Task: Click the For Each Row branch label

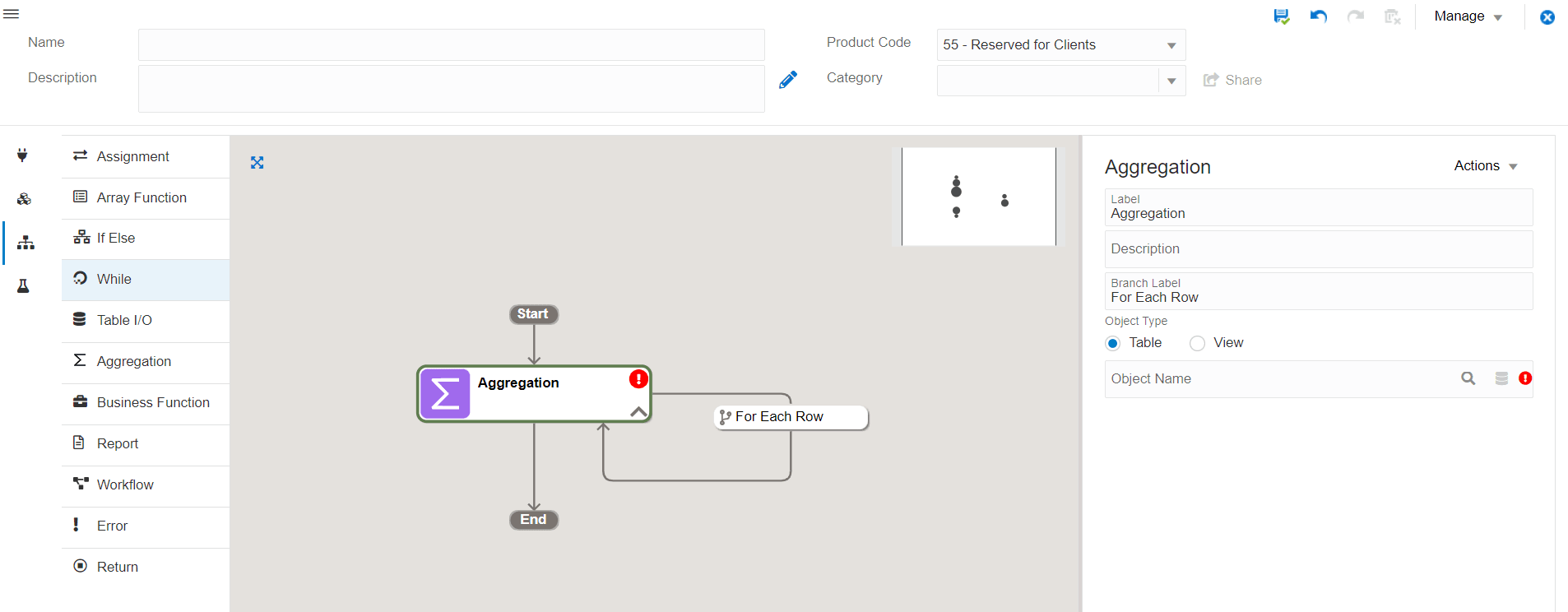Action: [790, 417]
